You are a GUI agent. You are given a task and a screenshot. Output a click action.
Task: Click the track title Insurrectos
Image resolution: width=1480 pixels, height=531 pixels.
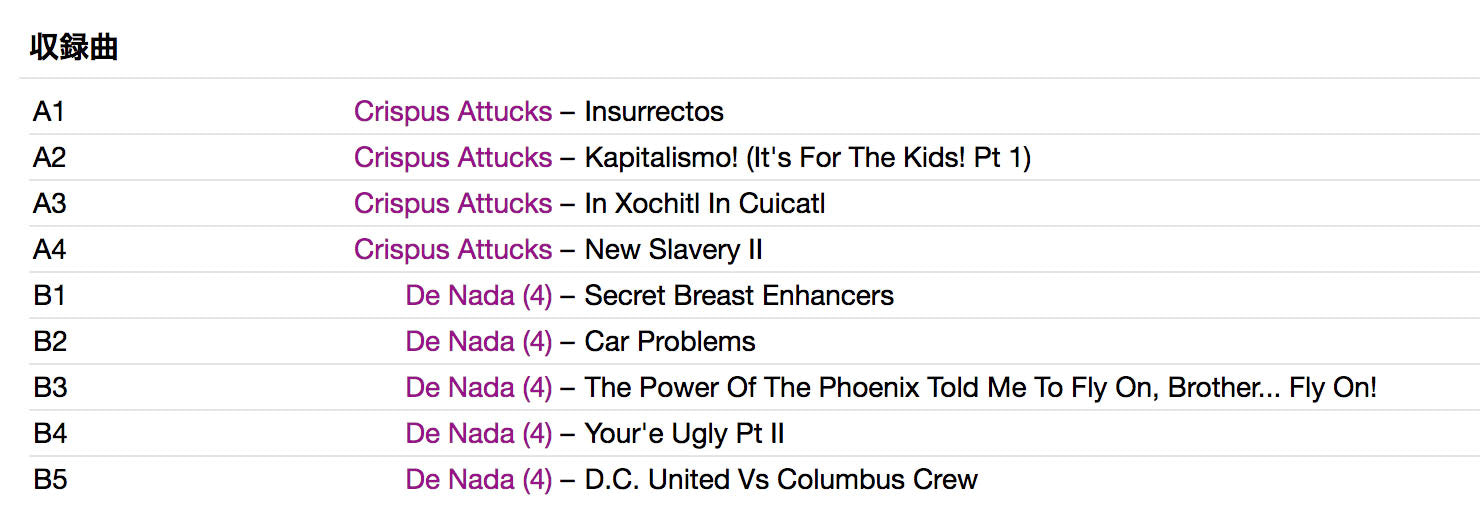[654, 111]
